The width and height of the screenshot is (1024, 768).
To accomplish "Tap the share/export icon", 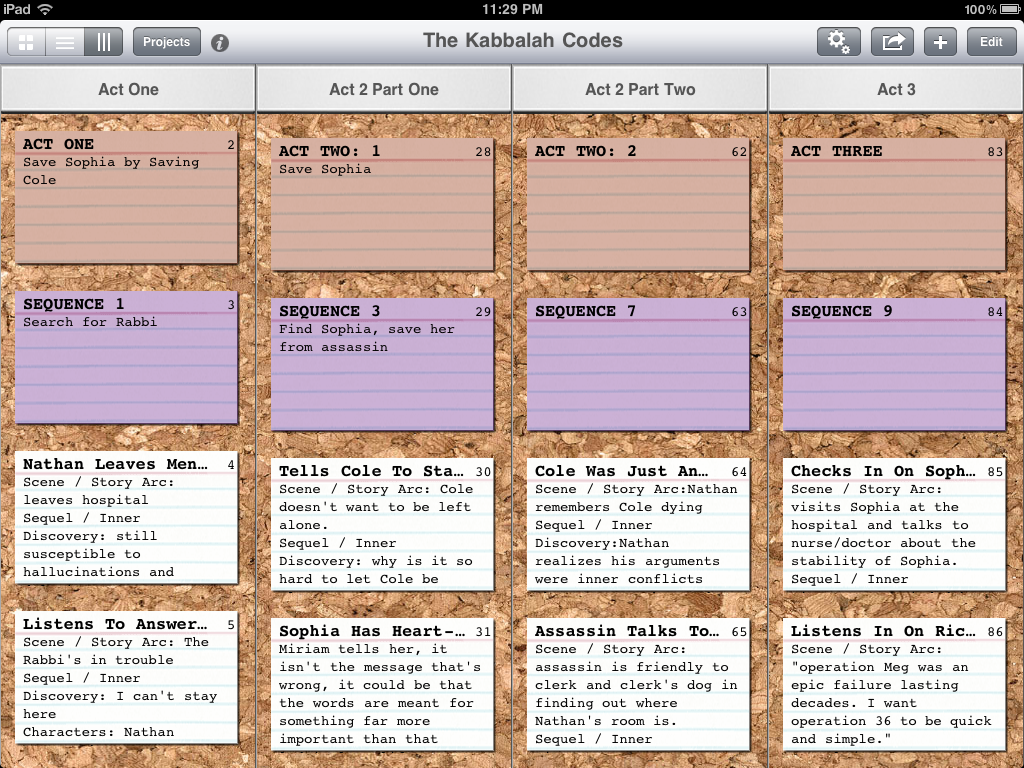I will click(x=893, y=42).
